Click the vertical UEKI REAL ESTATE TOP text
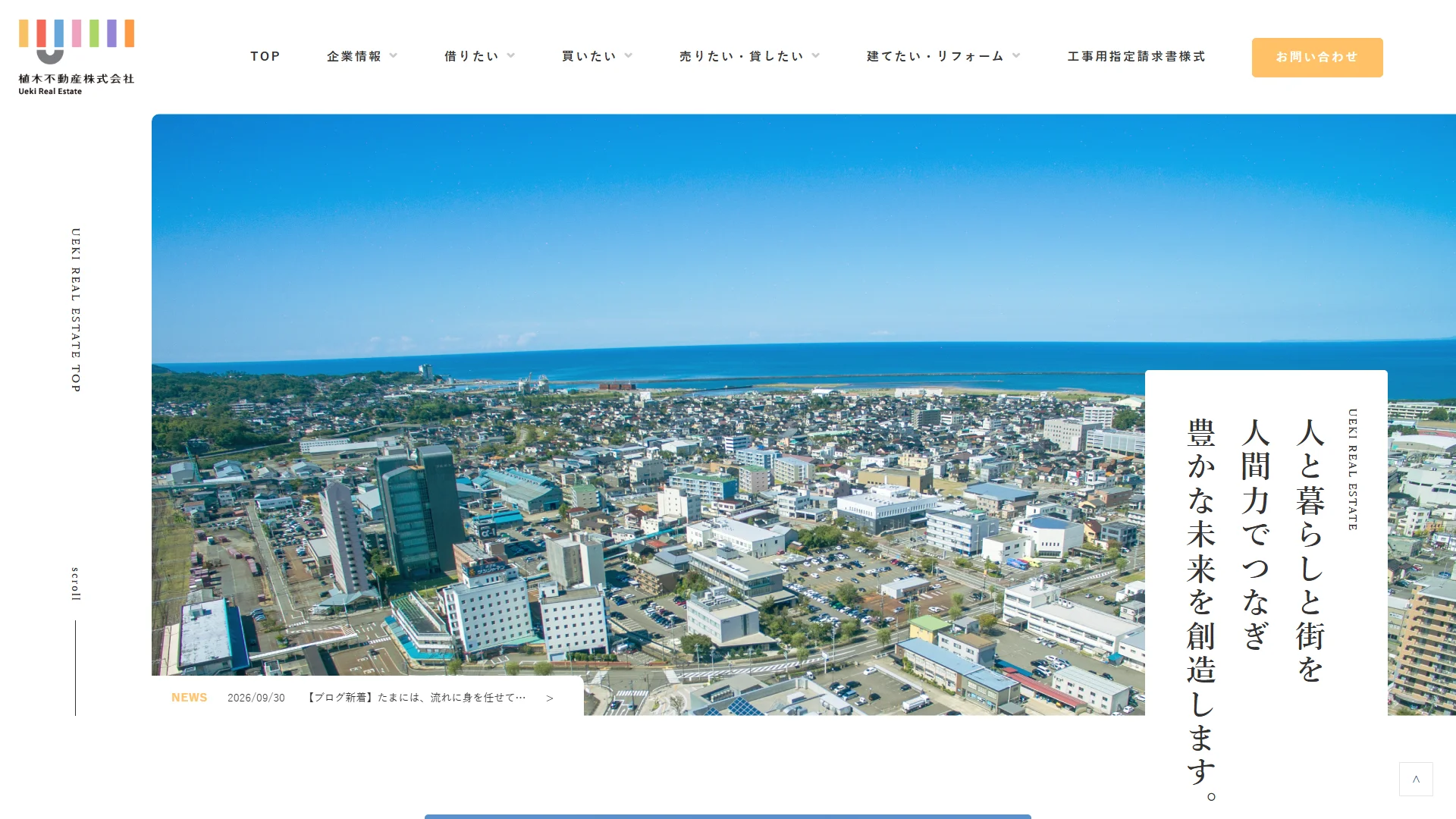The image size is (1456, 819). [x=76, y=310]
